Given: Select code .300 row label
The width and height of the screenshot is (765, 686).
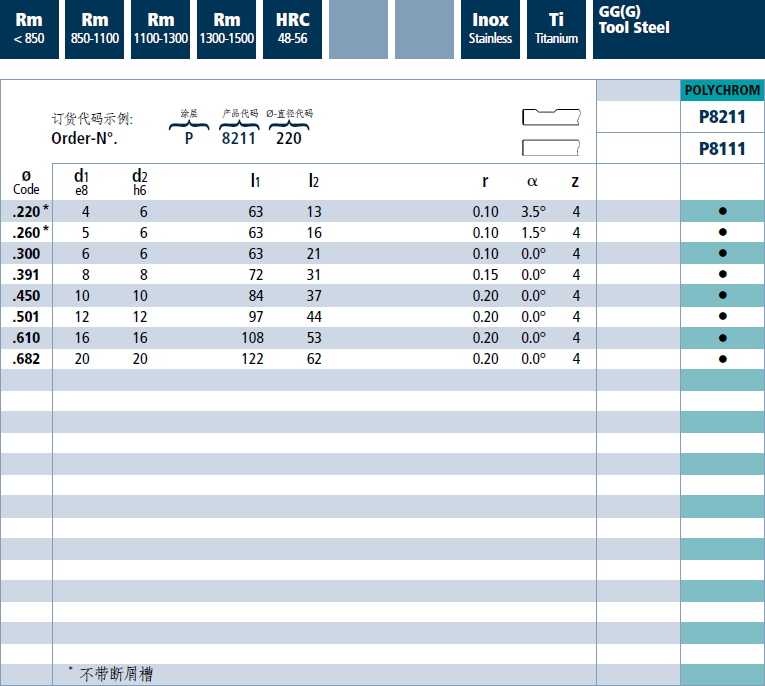Looking at the screenshot, I should coord(26,254).
